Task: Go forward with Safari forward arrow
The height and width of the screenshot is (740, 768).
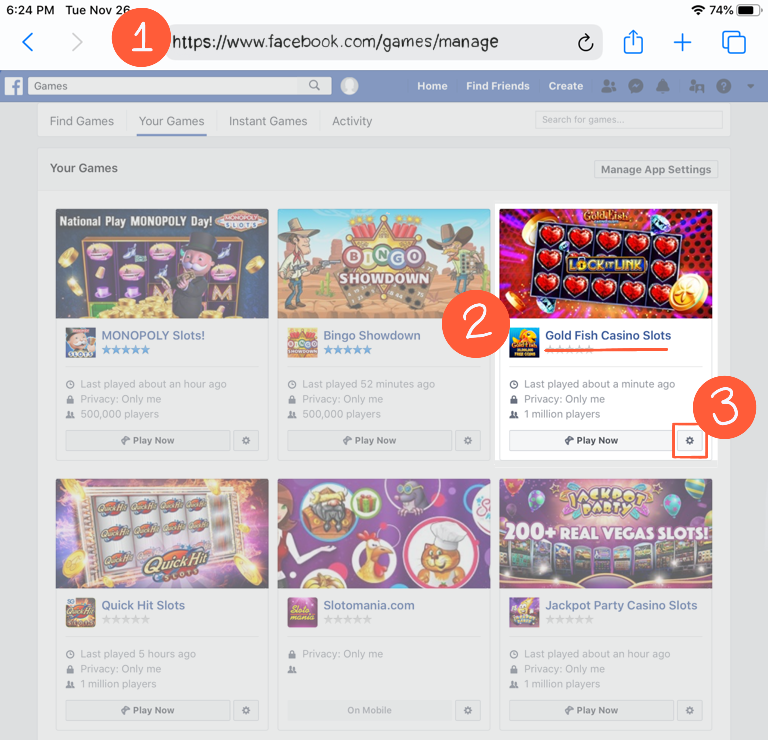Action: tap(77, 42)
